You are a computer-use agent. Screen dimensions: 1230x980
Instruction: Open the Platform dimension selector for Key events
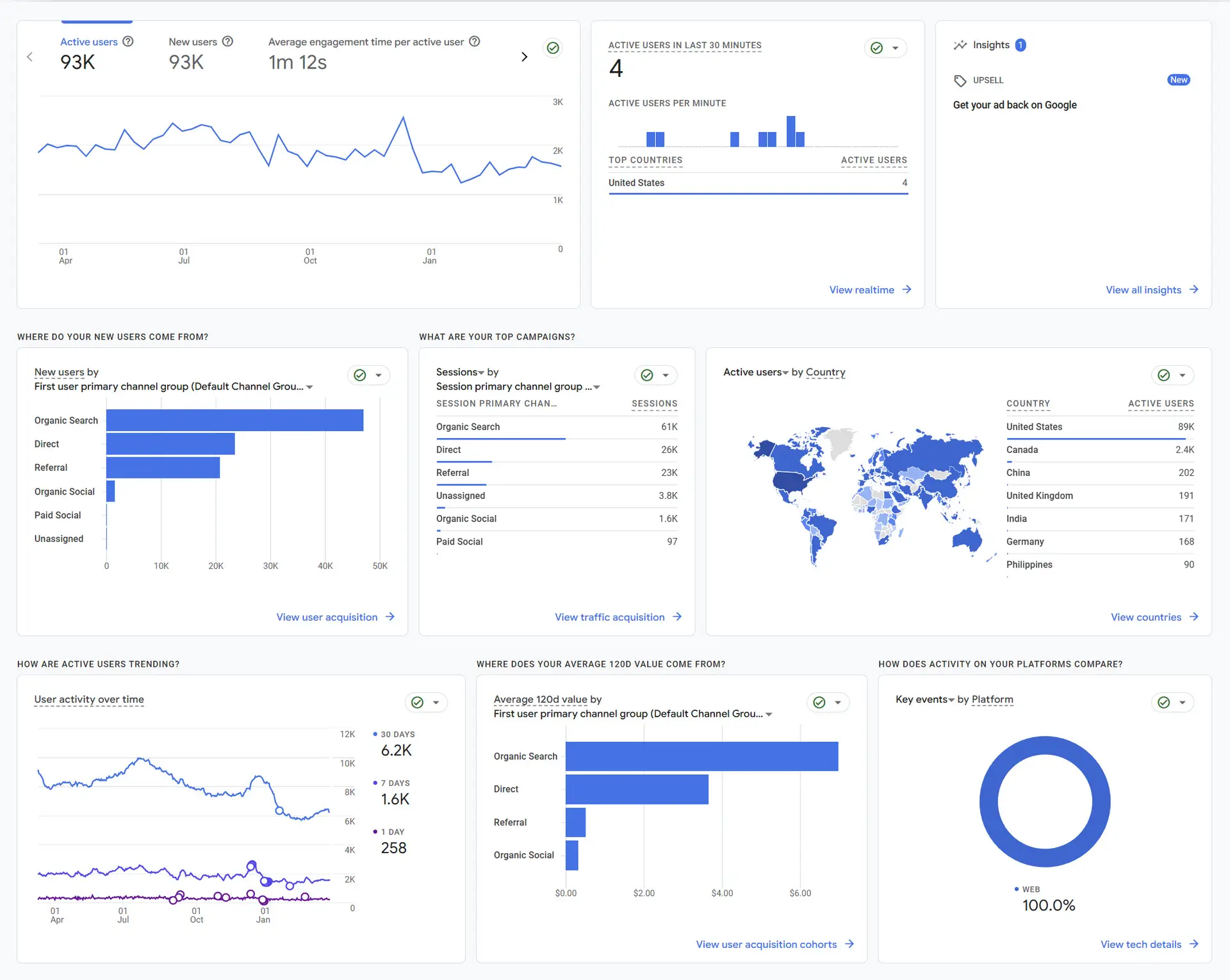992,699
